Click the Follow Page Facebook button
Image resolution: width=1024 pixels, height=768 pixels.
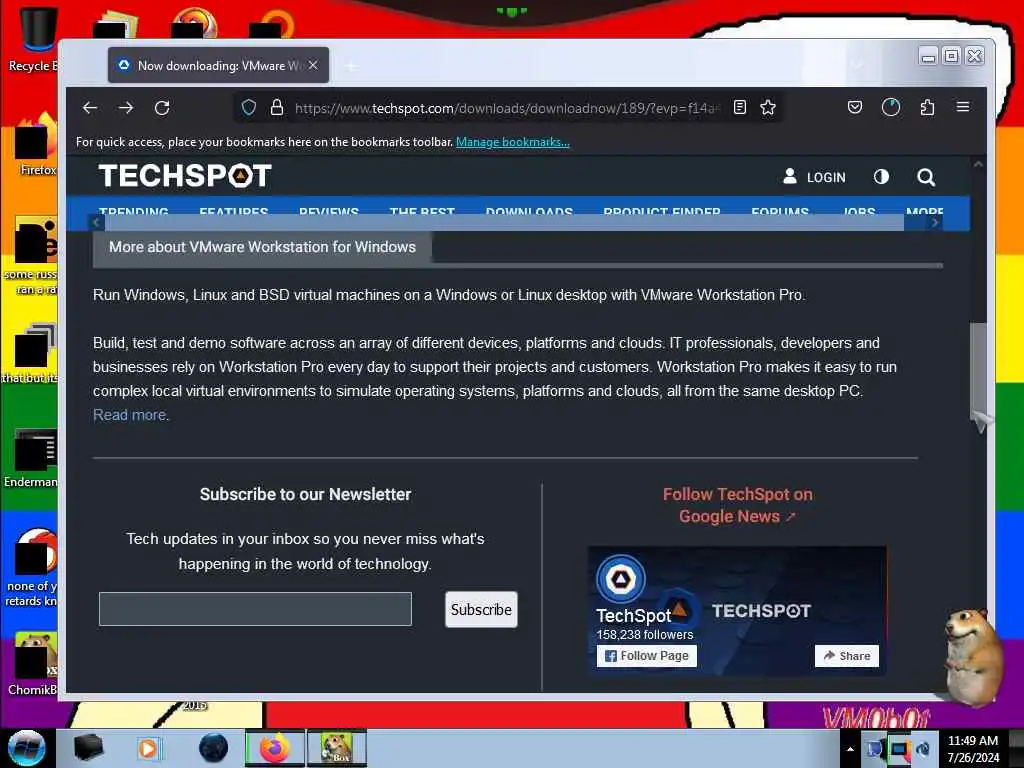647,656
